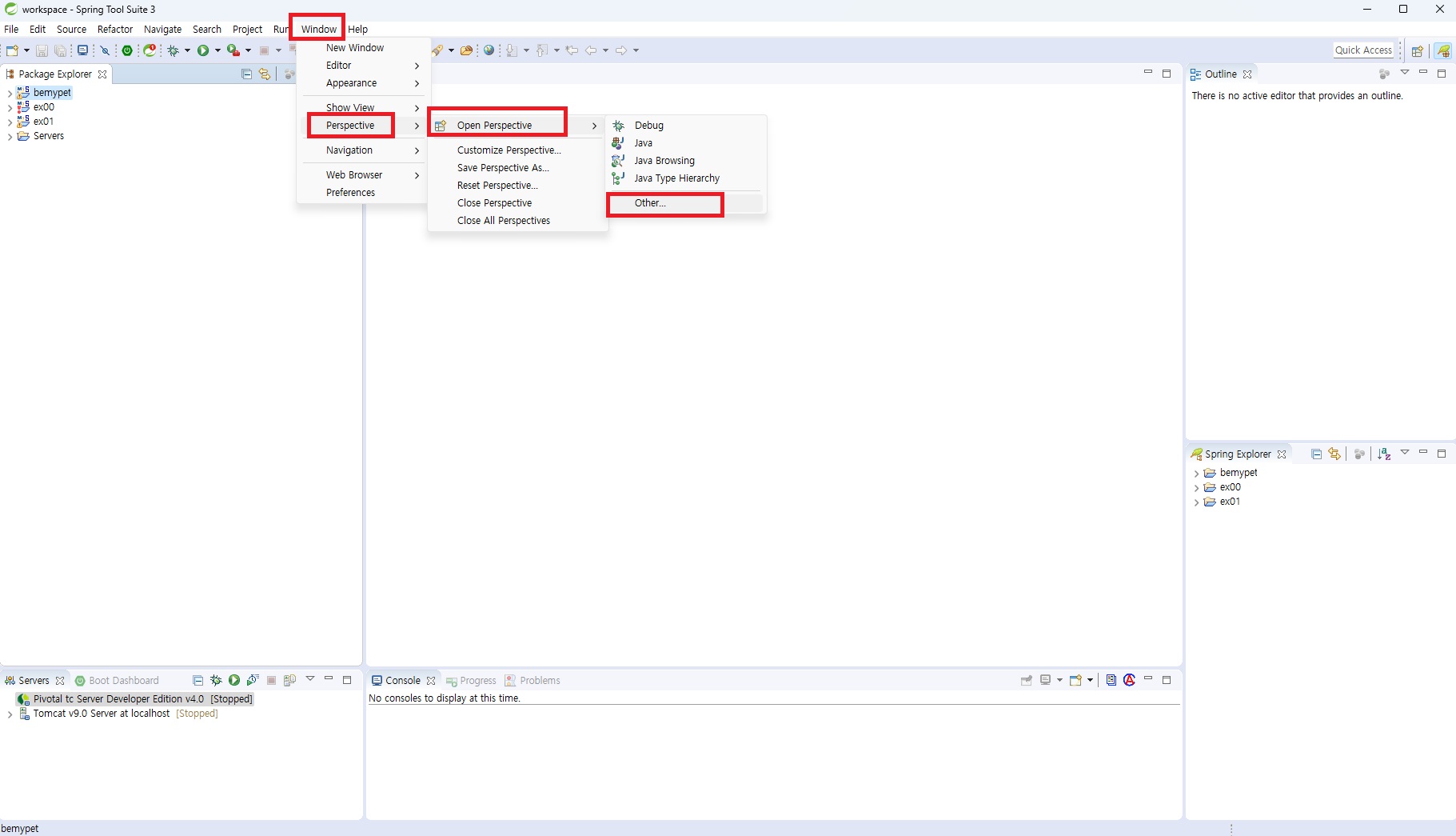
Task: Toggle Pin Console in Console panel
Action: pyautogui.click(x=1027, y=680)
